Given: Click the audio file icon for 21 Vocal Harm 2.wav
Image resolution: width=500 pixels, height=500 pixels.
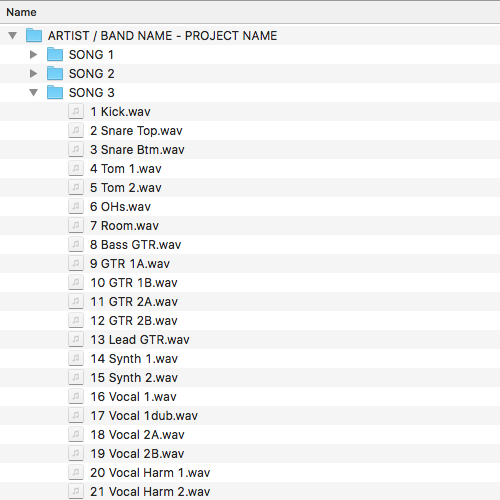Looking at the screenshot, I should point(76,491).
